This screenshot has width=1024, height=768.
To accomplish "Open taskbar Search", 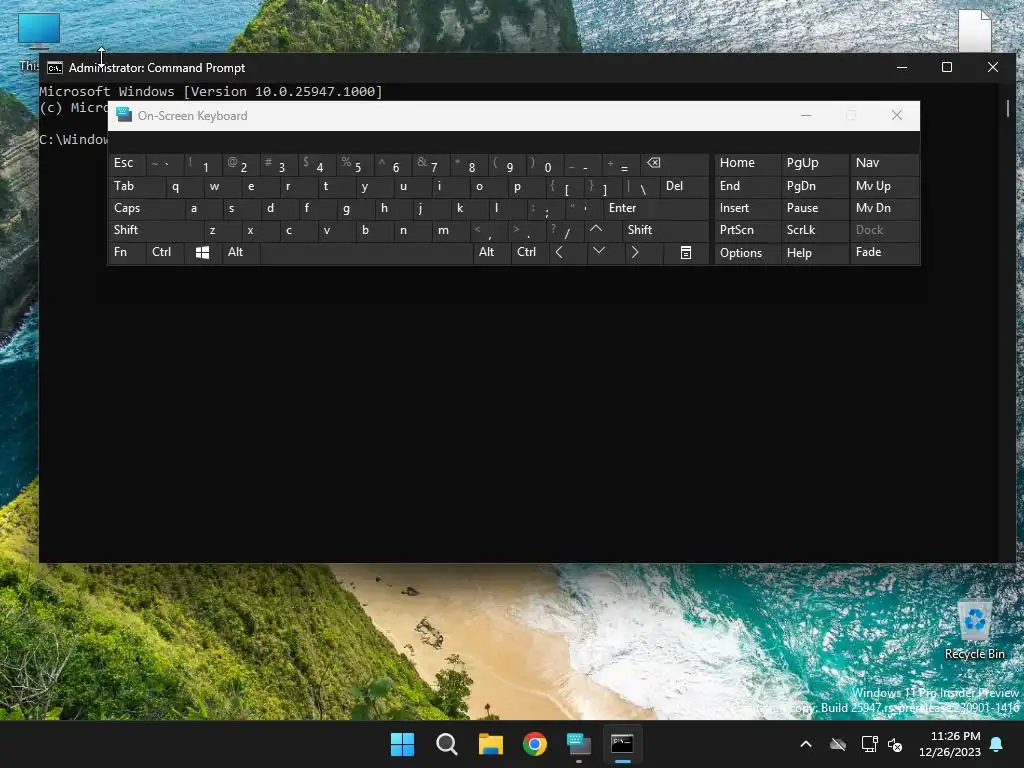I will (x=447, y=744).
